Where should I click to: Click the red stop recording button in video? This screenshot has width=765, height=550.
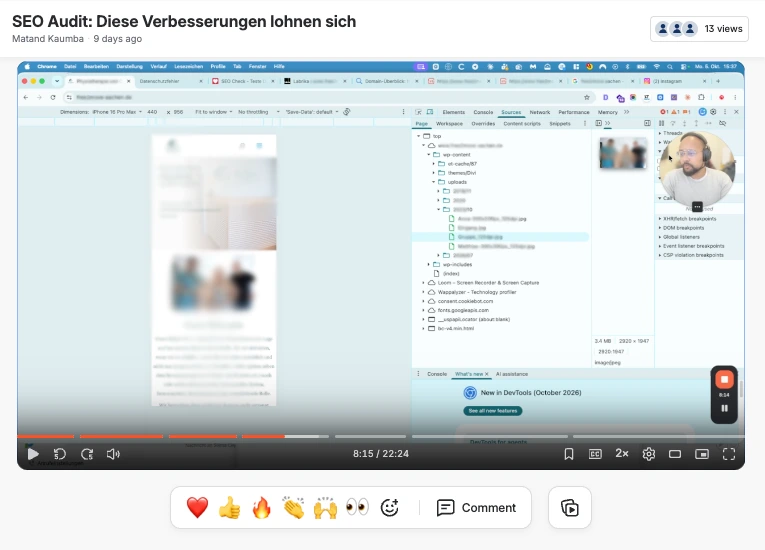pyautogui.click(x=724, y=380)
